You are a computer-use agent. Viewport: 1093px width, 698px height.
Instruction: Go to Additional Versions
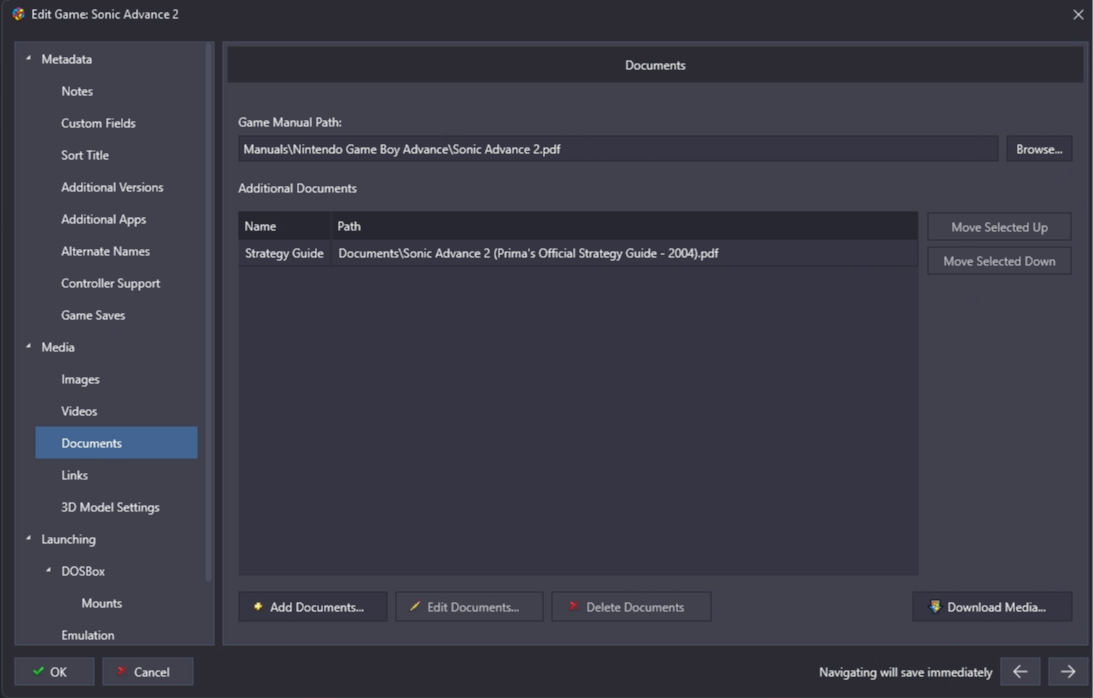112,188
